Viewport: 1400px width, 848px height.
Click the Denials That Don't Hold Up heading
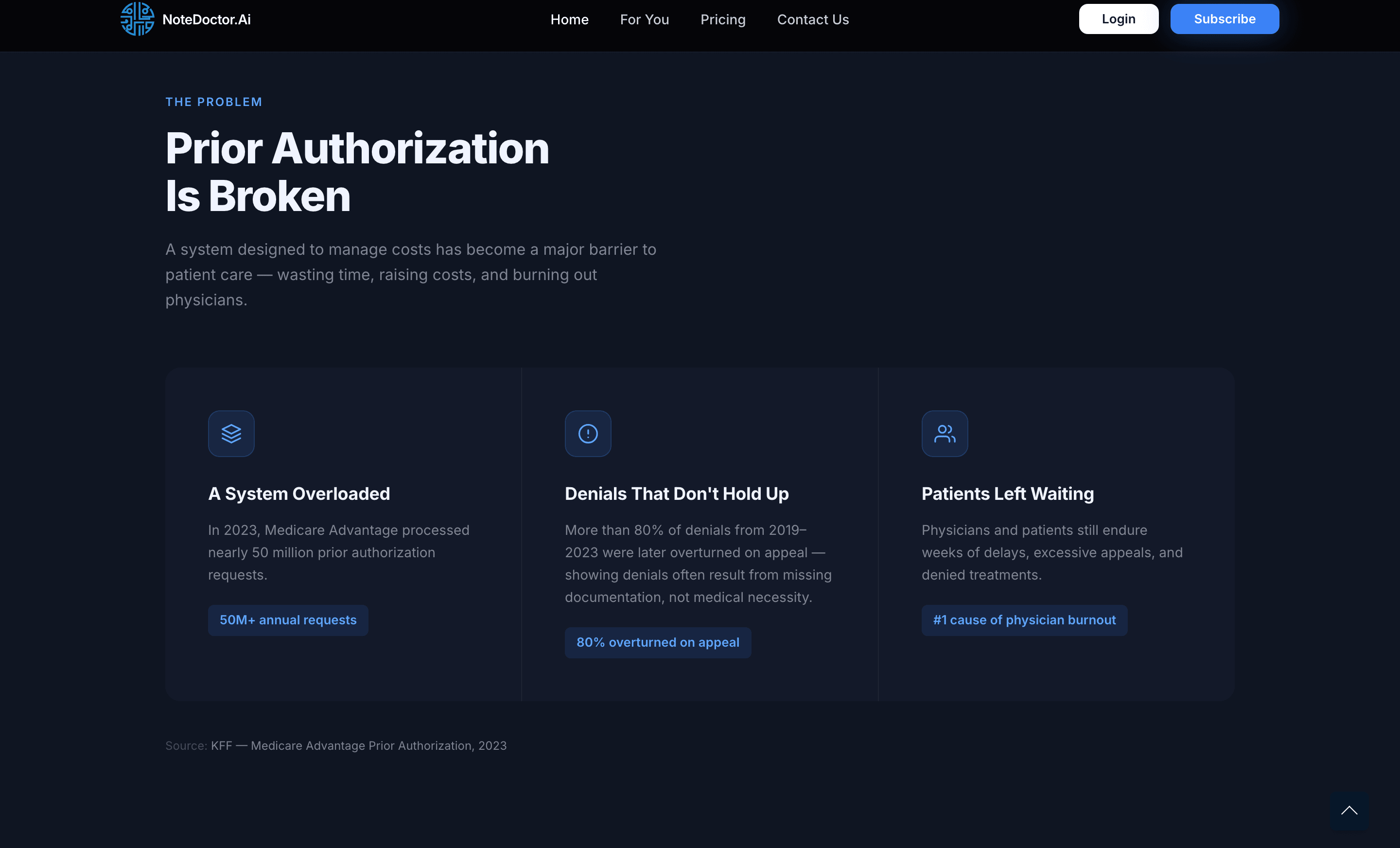[x=677, y=494]
